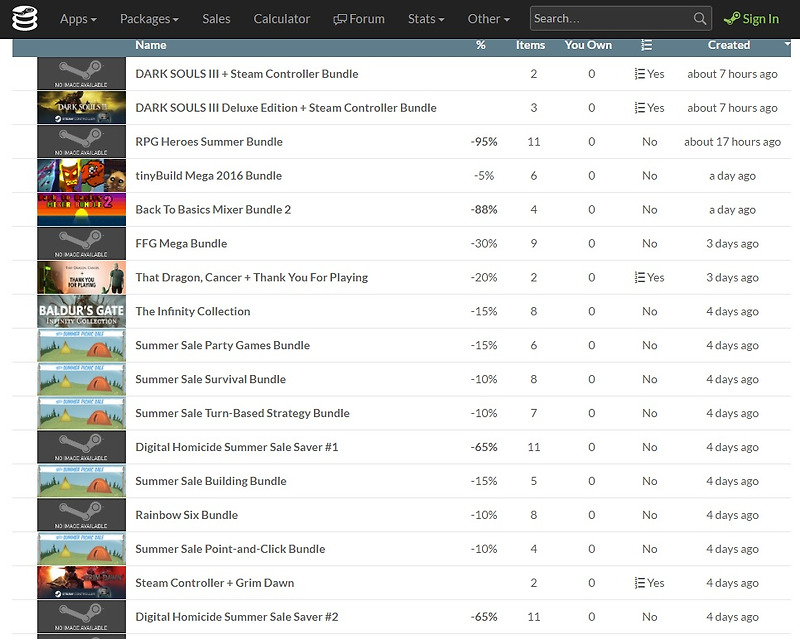Image resolution: width=800 pixels, height=639 pixels.
Task: Click list icon in DARK SOULS III Deluxe Edition row
Action: [639, 108]
